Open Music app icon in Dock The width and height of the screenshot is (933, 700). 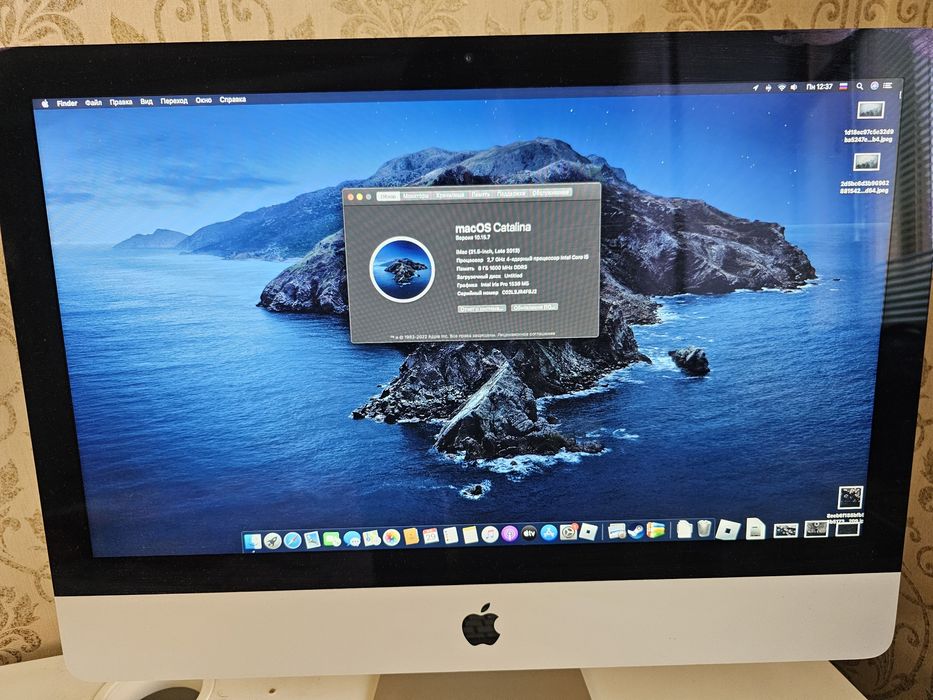point(490,535)
